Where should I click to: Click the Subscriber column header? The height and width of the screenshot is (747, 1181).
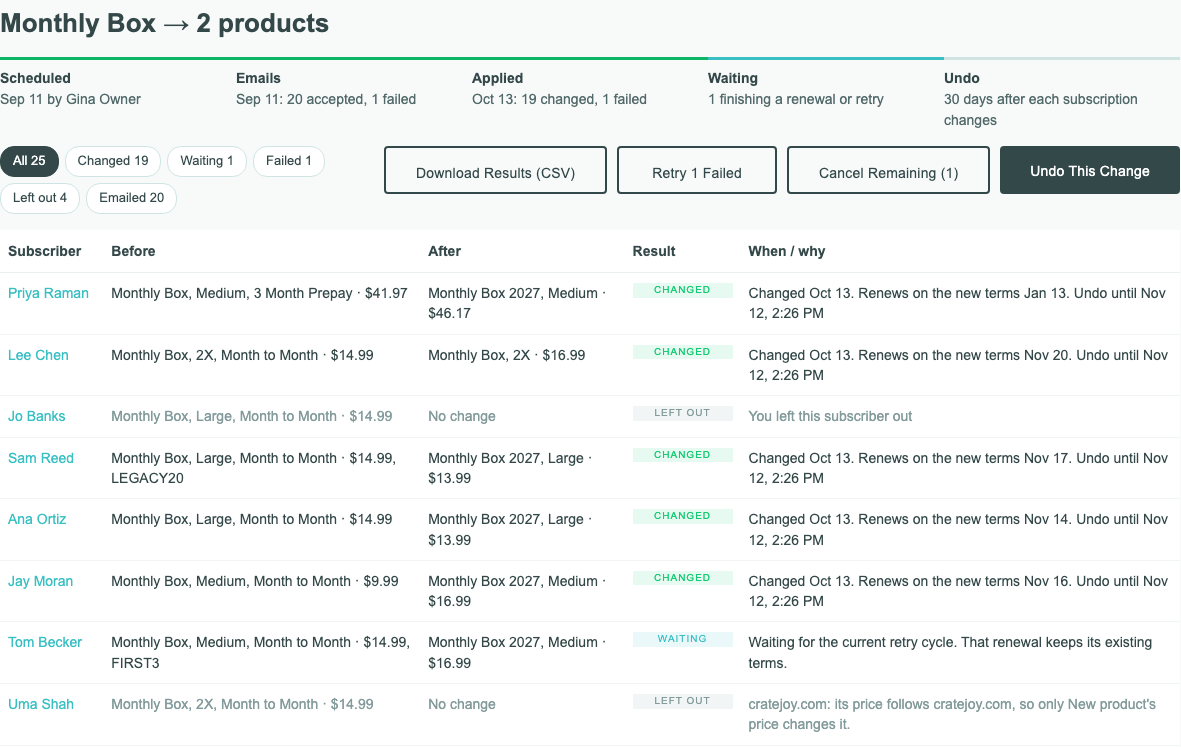pyautogui.click(x=44, y=252)
